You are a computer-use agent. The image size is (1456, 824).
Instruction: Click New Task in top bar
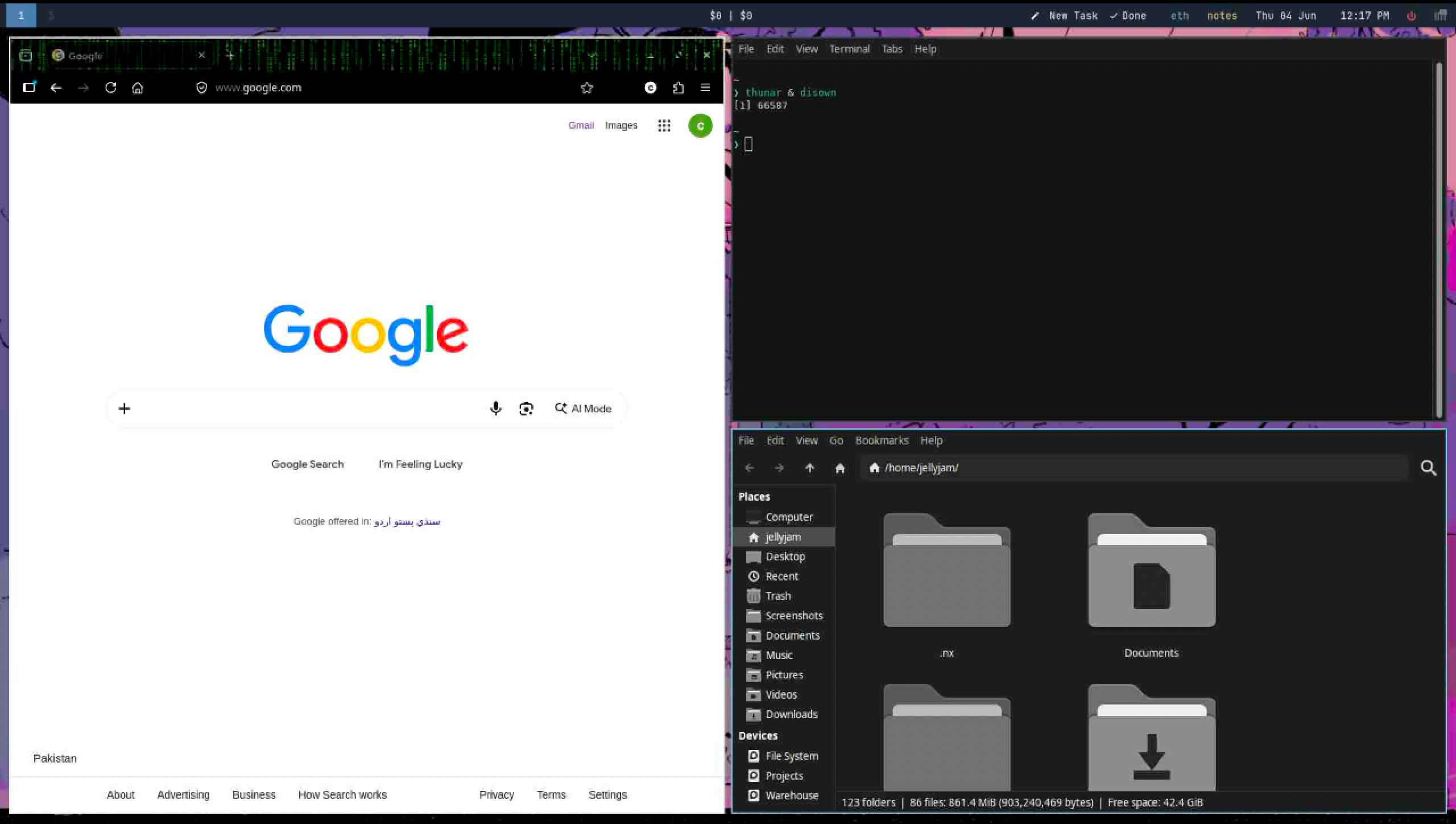[1064, 16]
